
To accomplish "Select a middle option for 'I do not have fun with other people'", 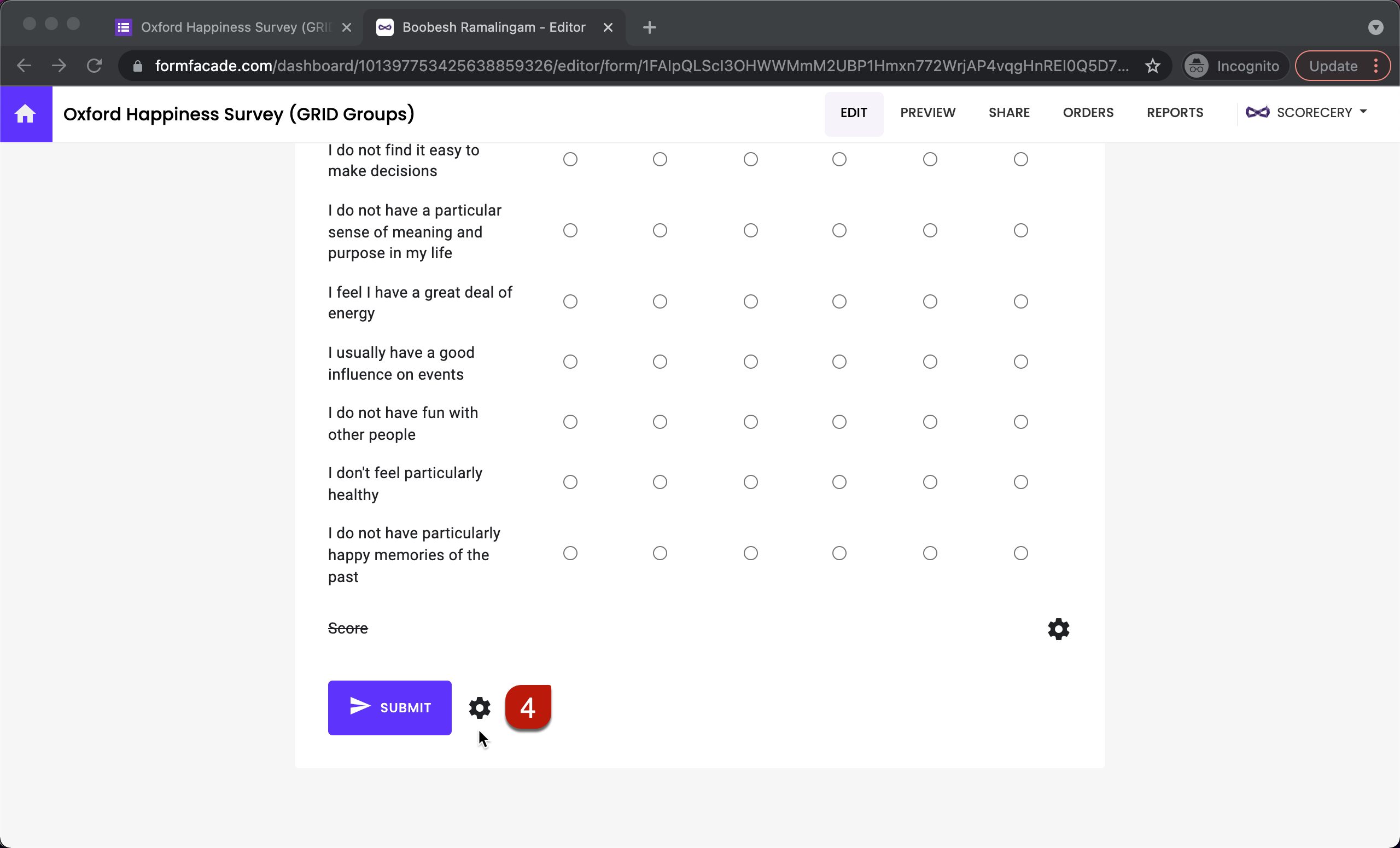I will click(750, 421).
